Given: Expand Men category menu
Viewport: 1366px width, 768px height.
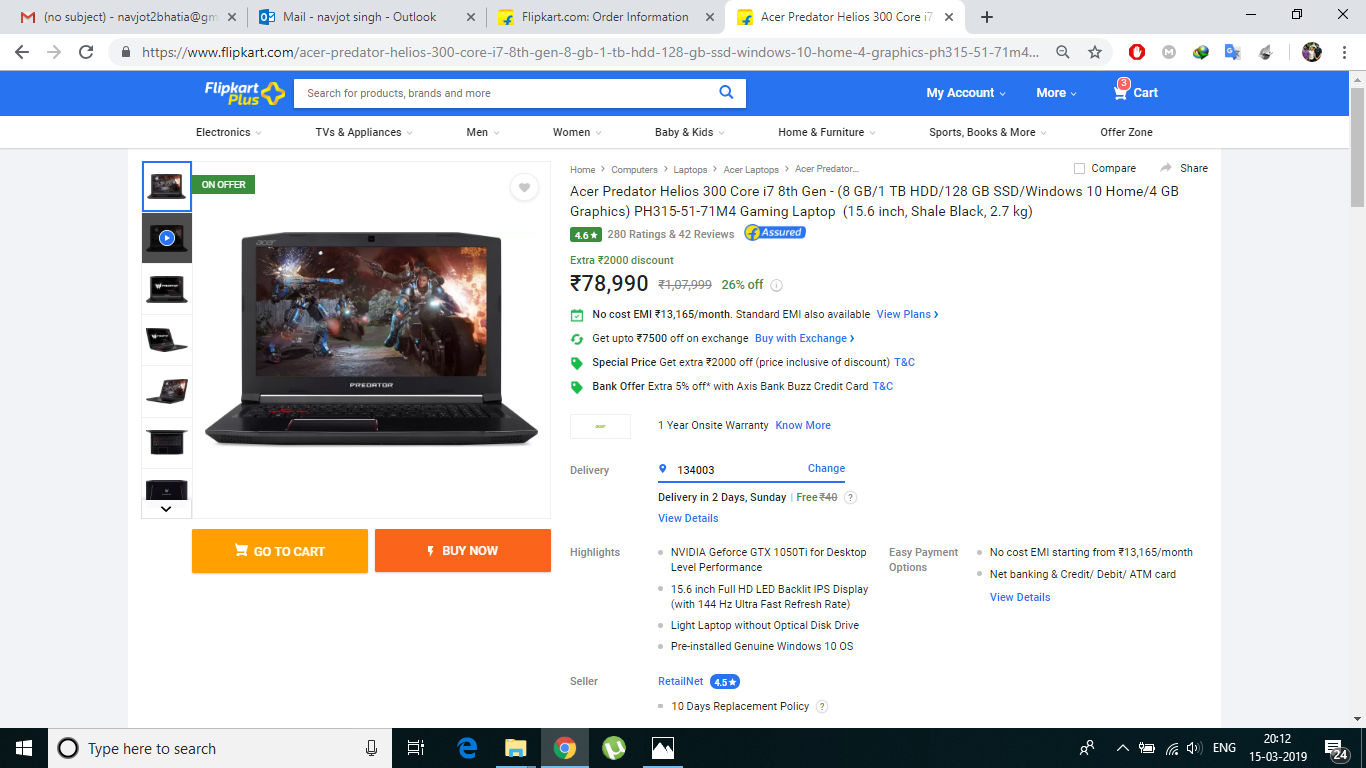Looking at the screenshot, I should point(483,132).
